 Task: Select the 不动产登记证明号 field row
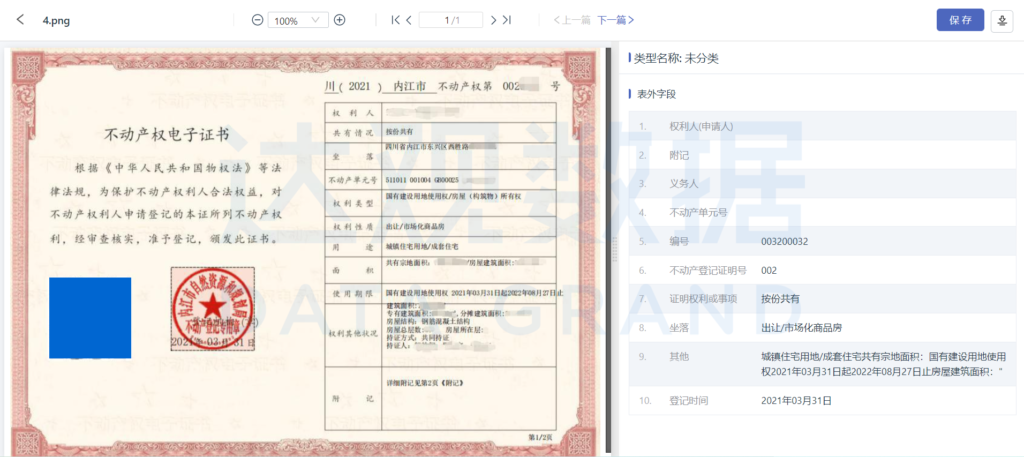coord(822,270)
